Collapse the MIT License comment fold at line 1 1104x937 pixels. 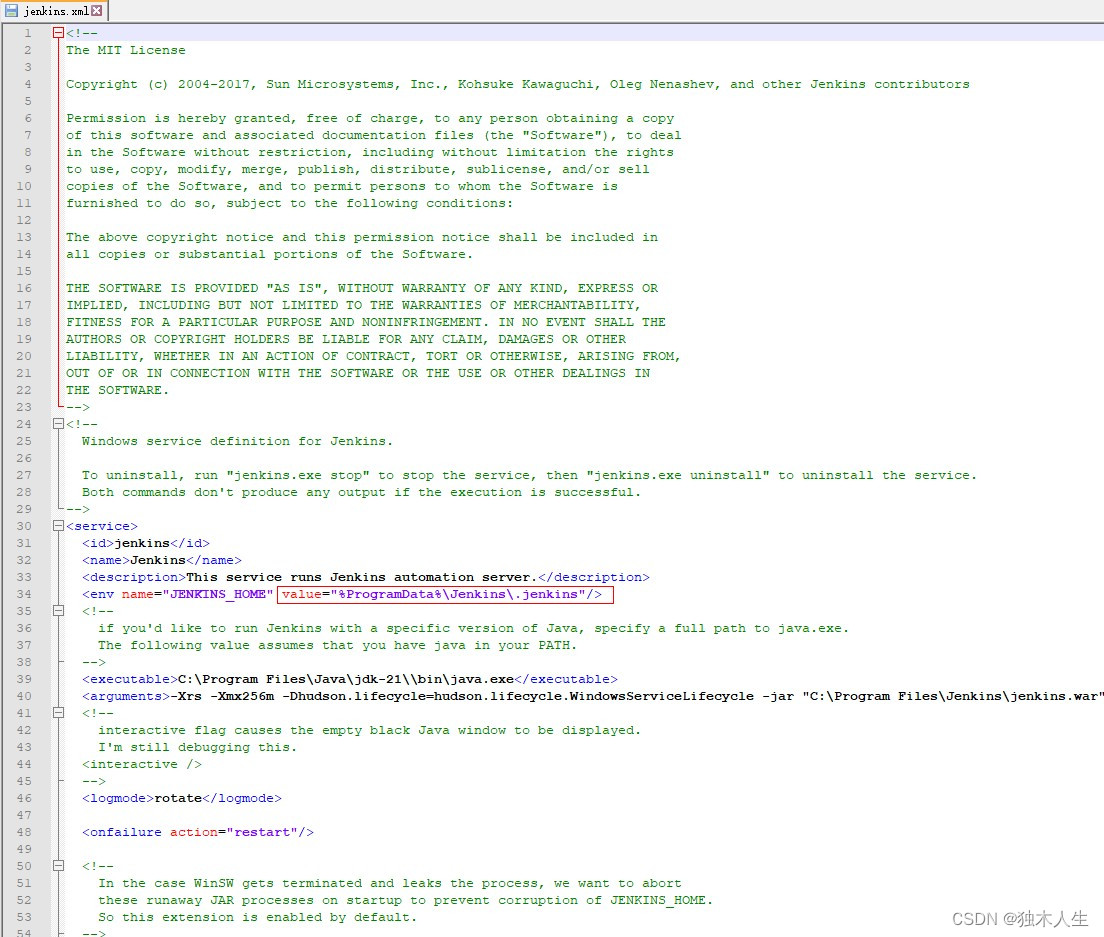(x=58, y=32)
